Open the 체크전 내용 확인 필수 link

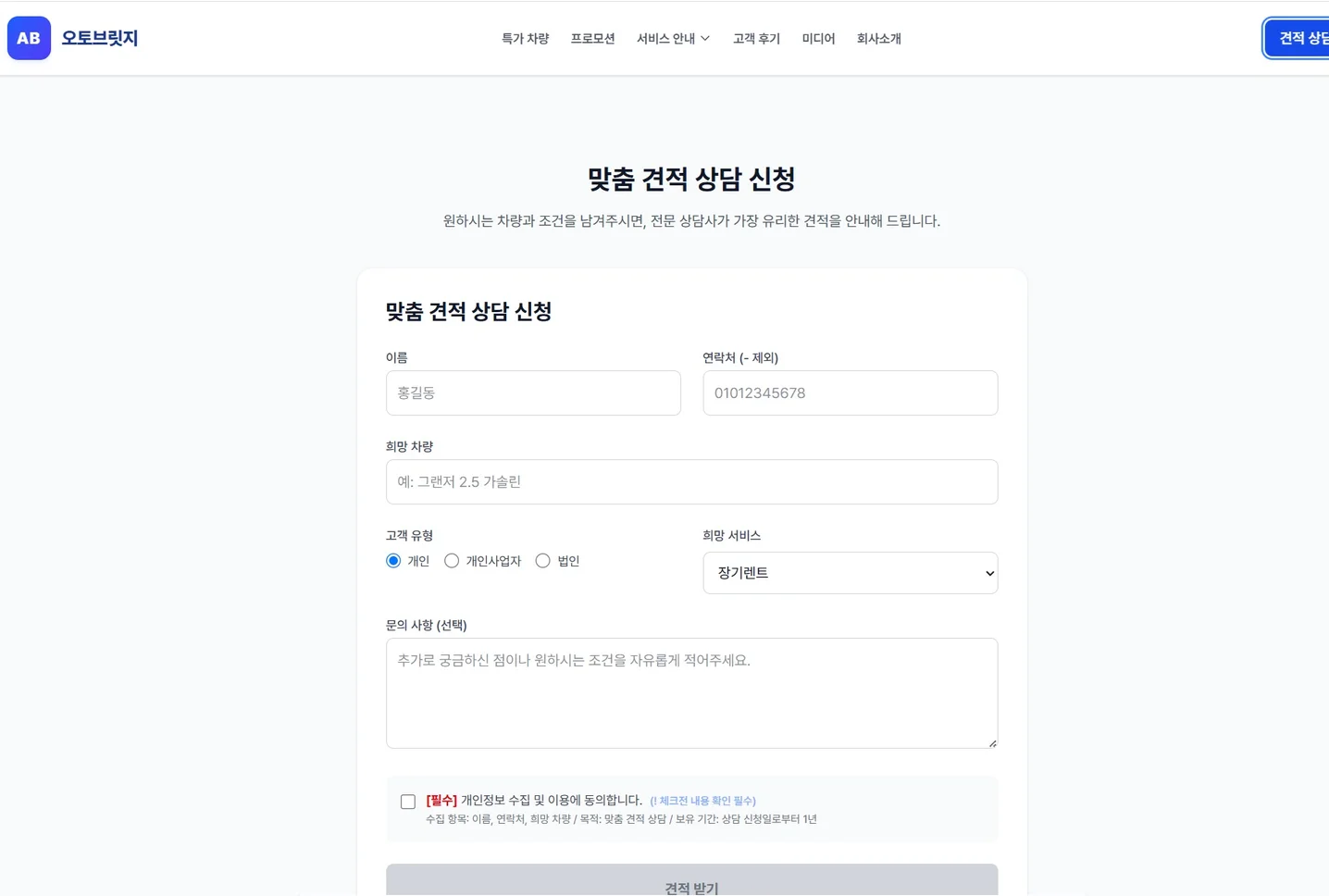tap(702, 801)
